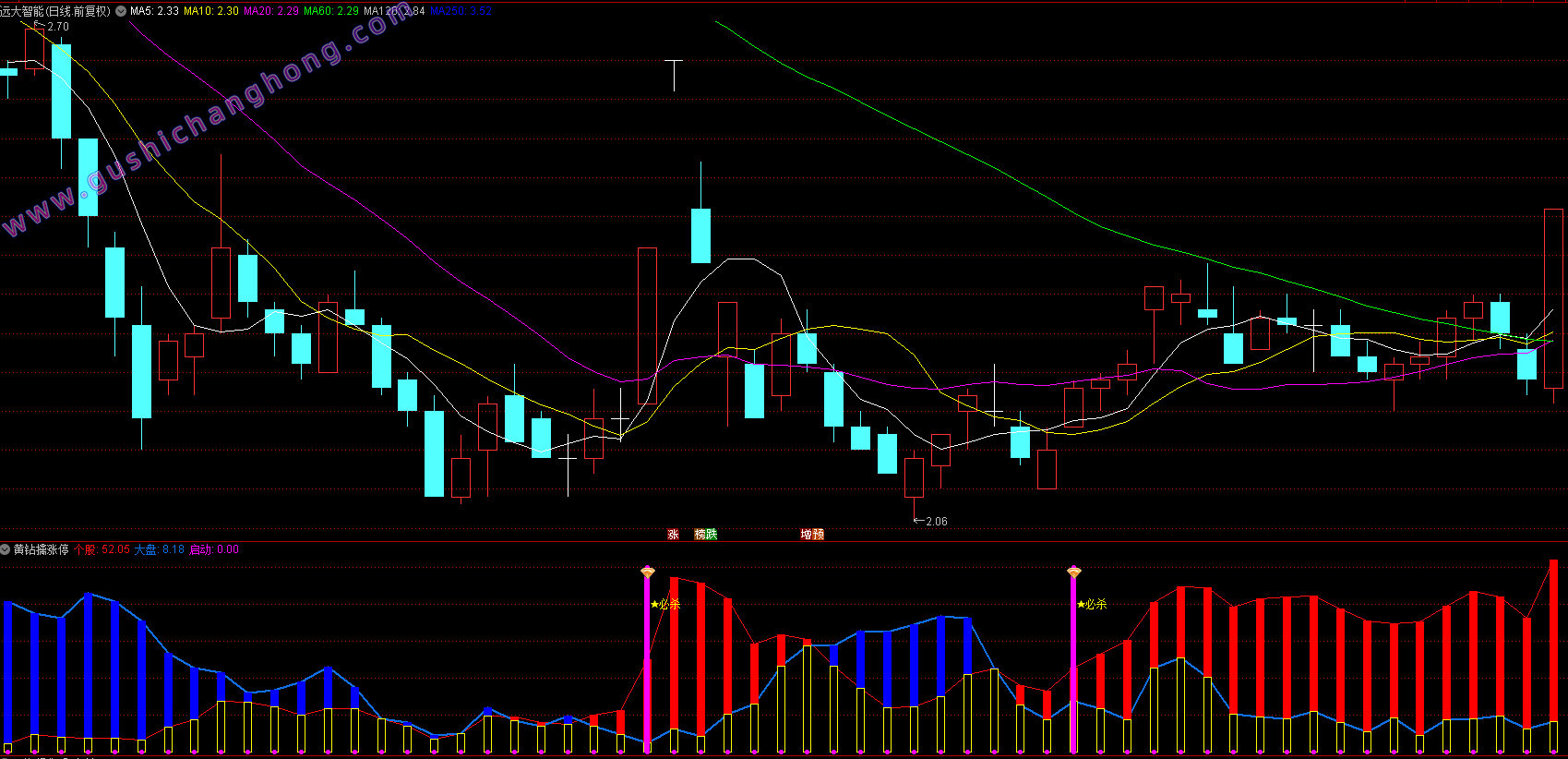Click the stock title 远大智能(日线,前复权)

[x=55, y=11]
